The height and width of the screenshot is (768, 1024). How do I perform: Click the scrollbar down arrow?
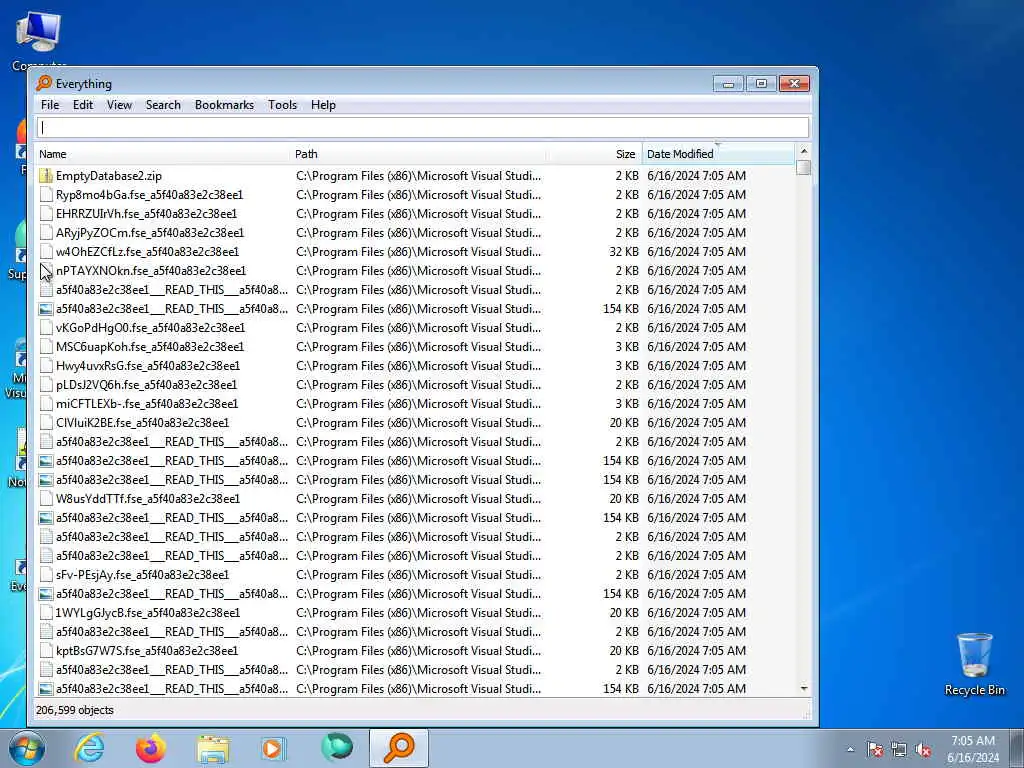click(x=804, y=688)
